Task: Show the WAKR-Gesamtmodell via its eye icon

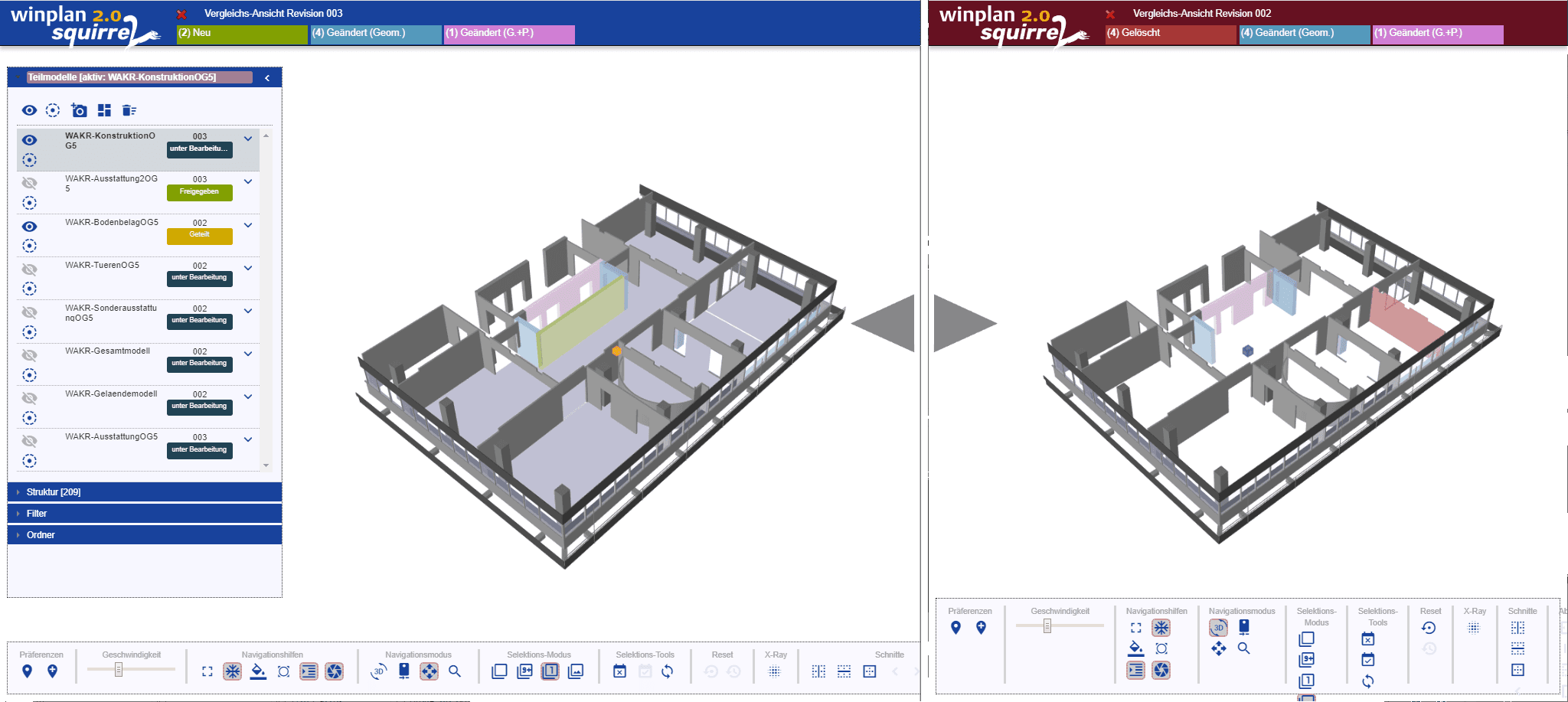Action: pos(29,355)
